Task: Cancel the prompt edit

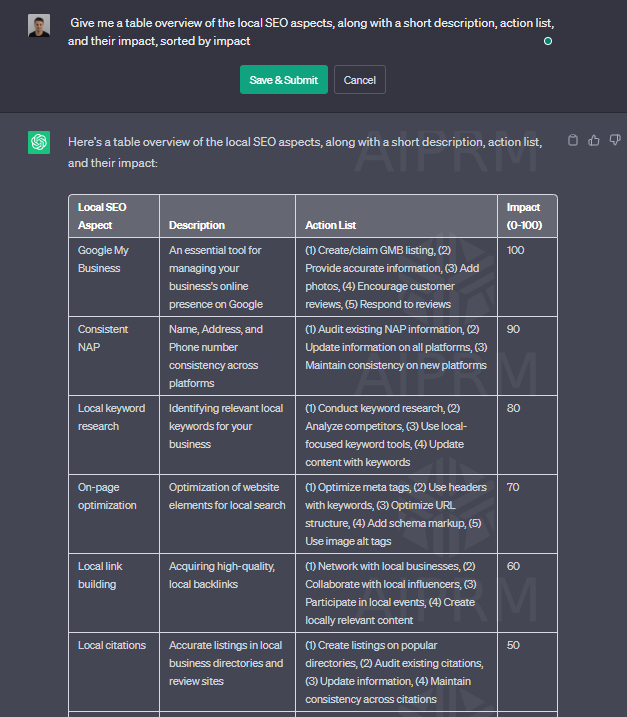Action: pyautogui.click(x=360, y=80)
